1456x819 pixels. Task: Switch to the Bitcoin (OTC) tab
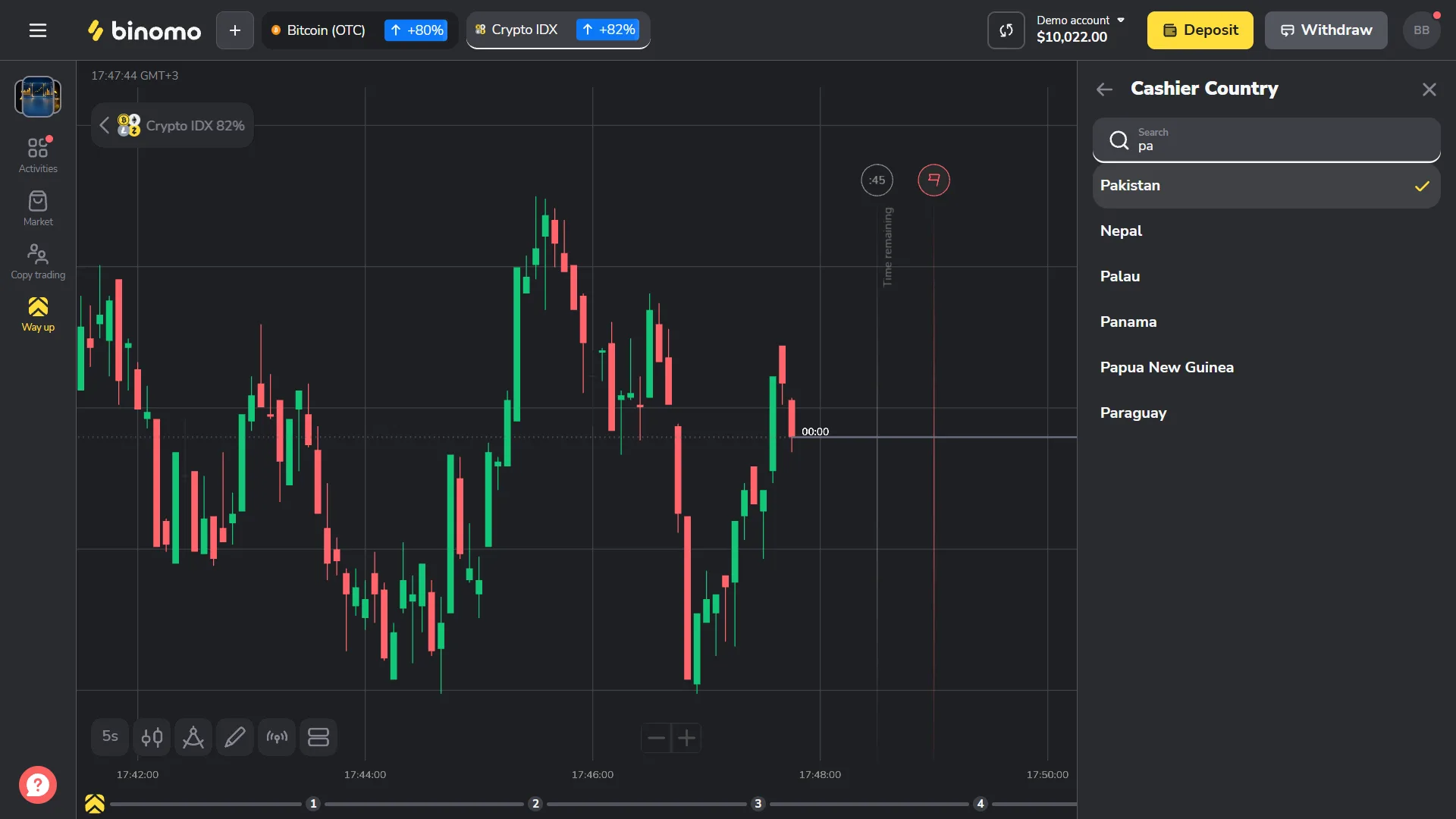point(359,30)
